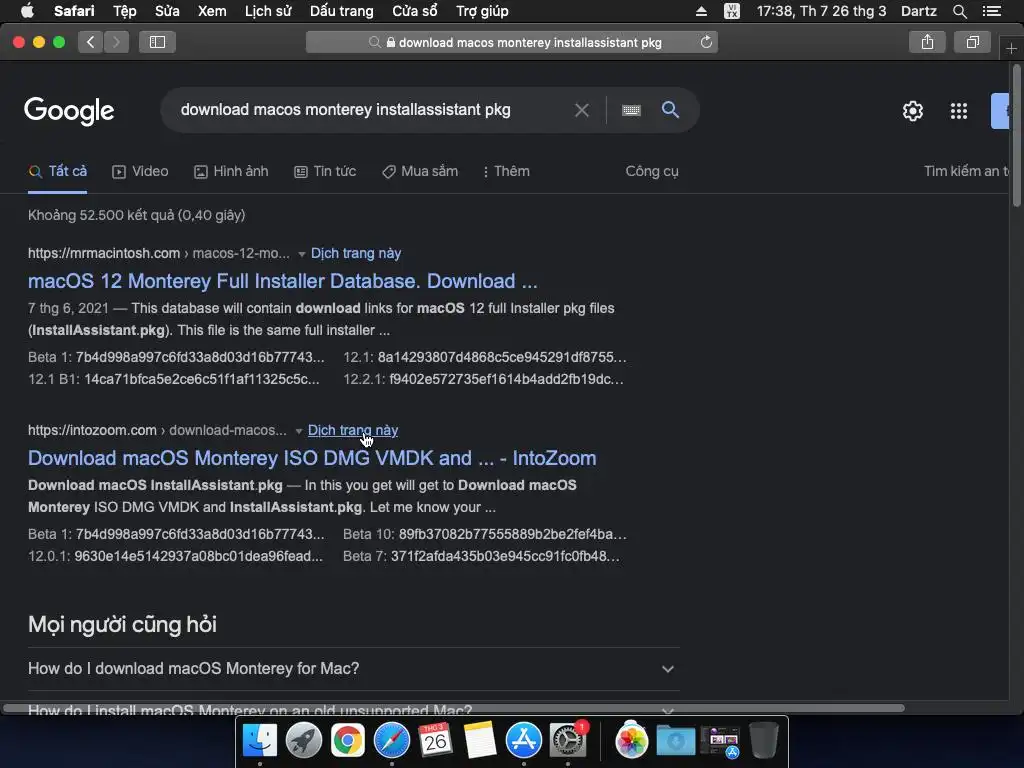
Task: Open the Trash in the Dock
Action: pos(763,740)
